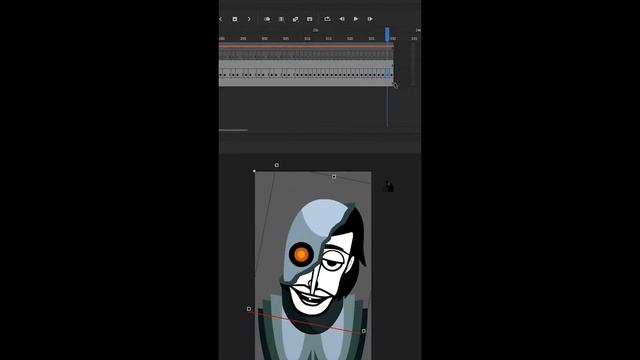Click the handle at top-right inside canvas
The width and height of the screenshot is (640, 360).
tap(334, 177)
